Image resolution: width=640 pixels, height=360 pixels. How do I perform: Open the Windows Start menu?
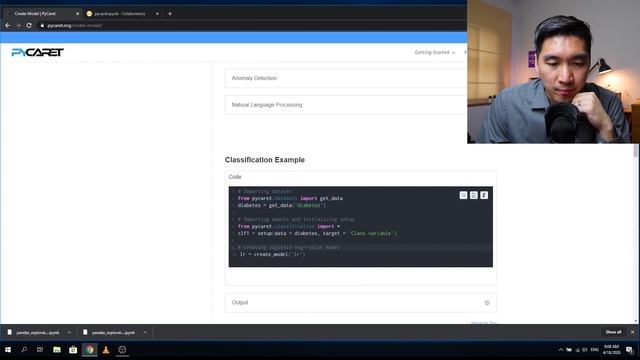[x=8, y=350]
